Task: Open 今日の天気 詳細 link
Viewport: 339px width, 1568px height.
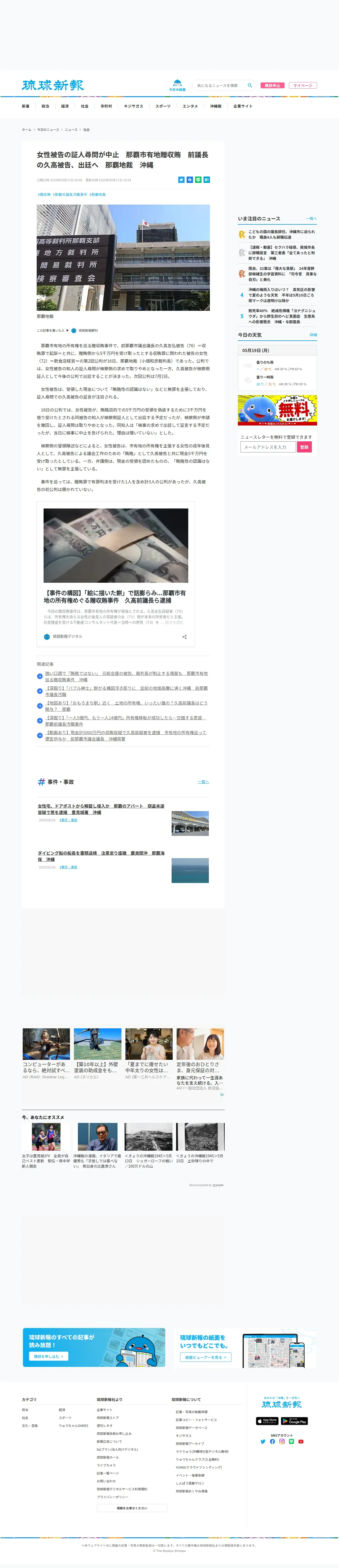Action: [313, 335]
